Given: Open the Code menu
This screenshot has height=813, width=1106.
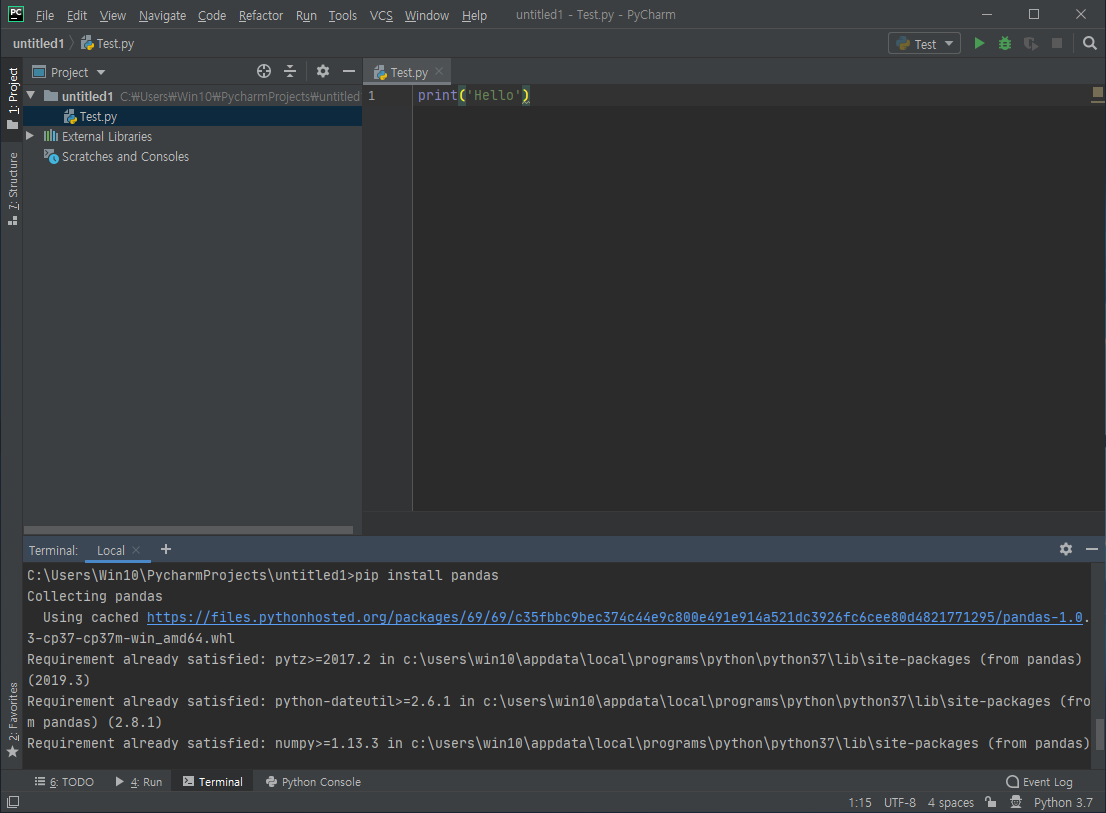Looking at the screenshot, I should click(x=212, y=15).
